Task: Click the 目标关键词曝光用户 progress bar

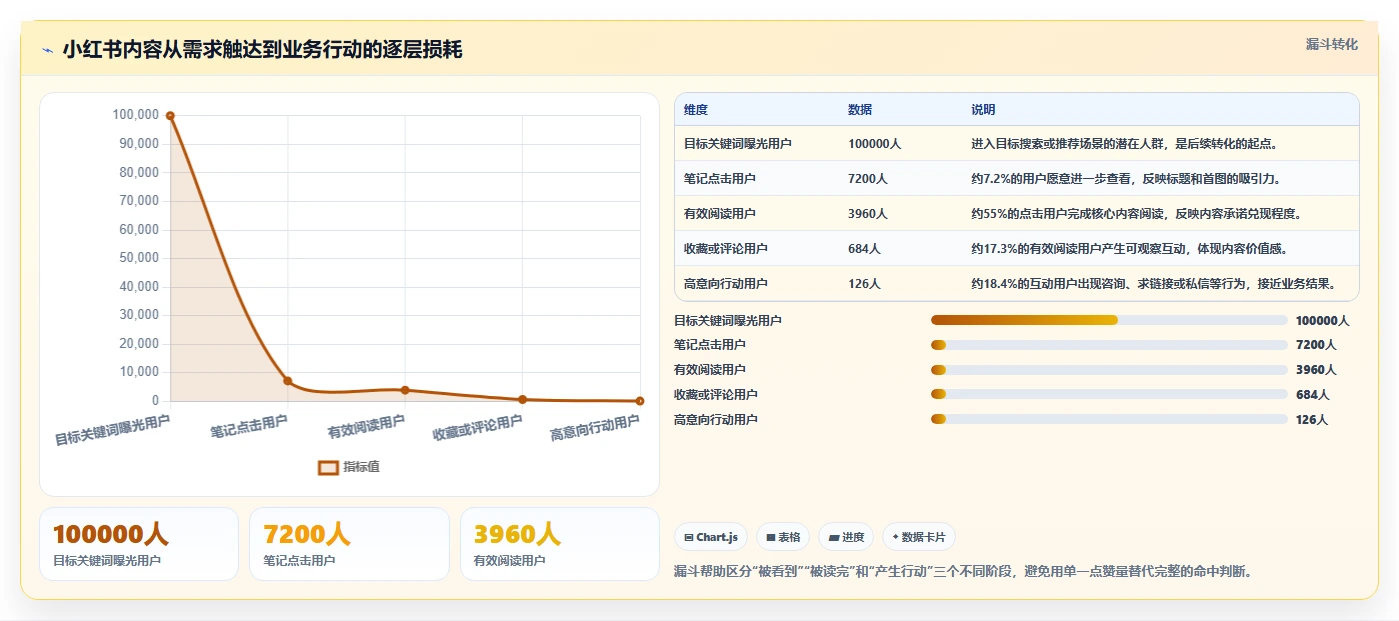Action: (x=1109, y=320)
